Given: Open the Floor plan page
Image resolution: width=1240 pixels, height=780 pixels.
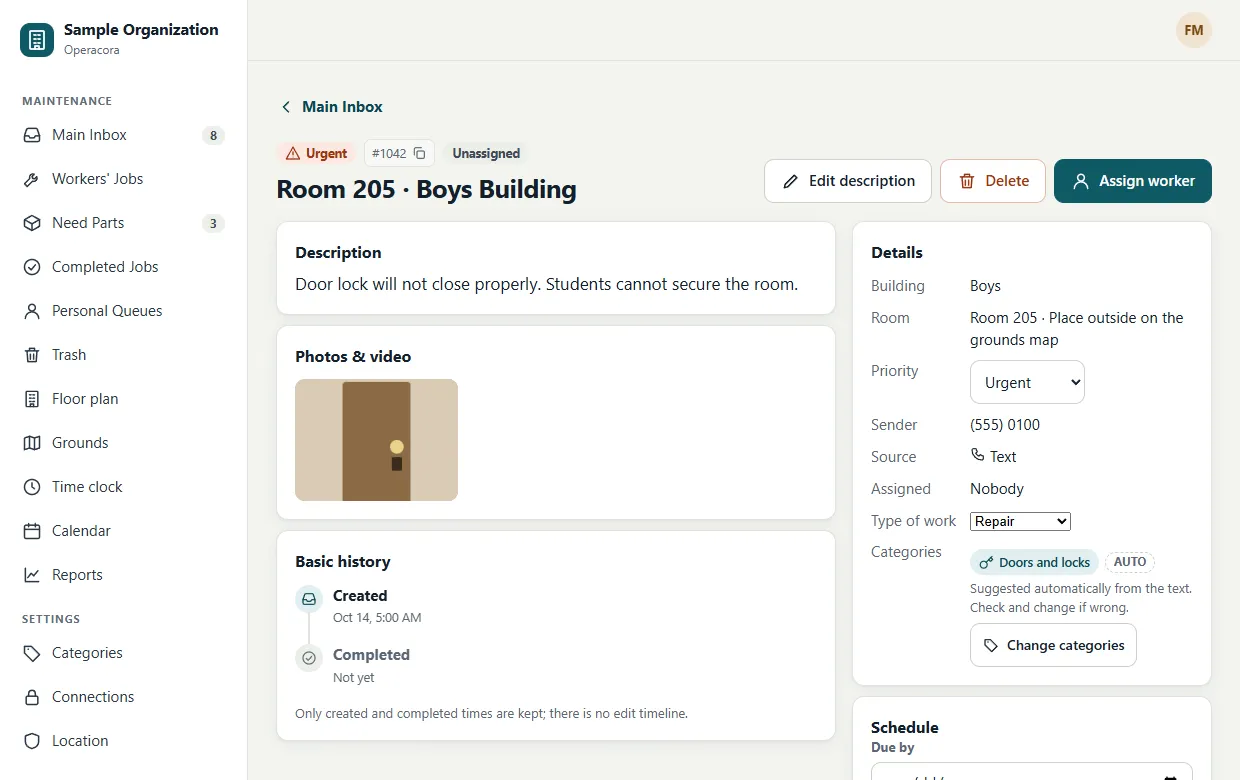Looking at the screenshot, I should click(124, 399).
